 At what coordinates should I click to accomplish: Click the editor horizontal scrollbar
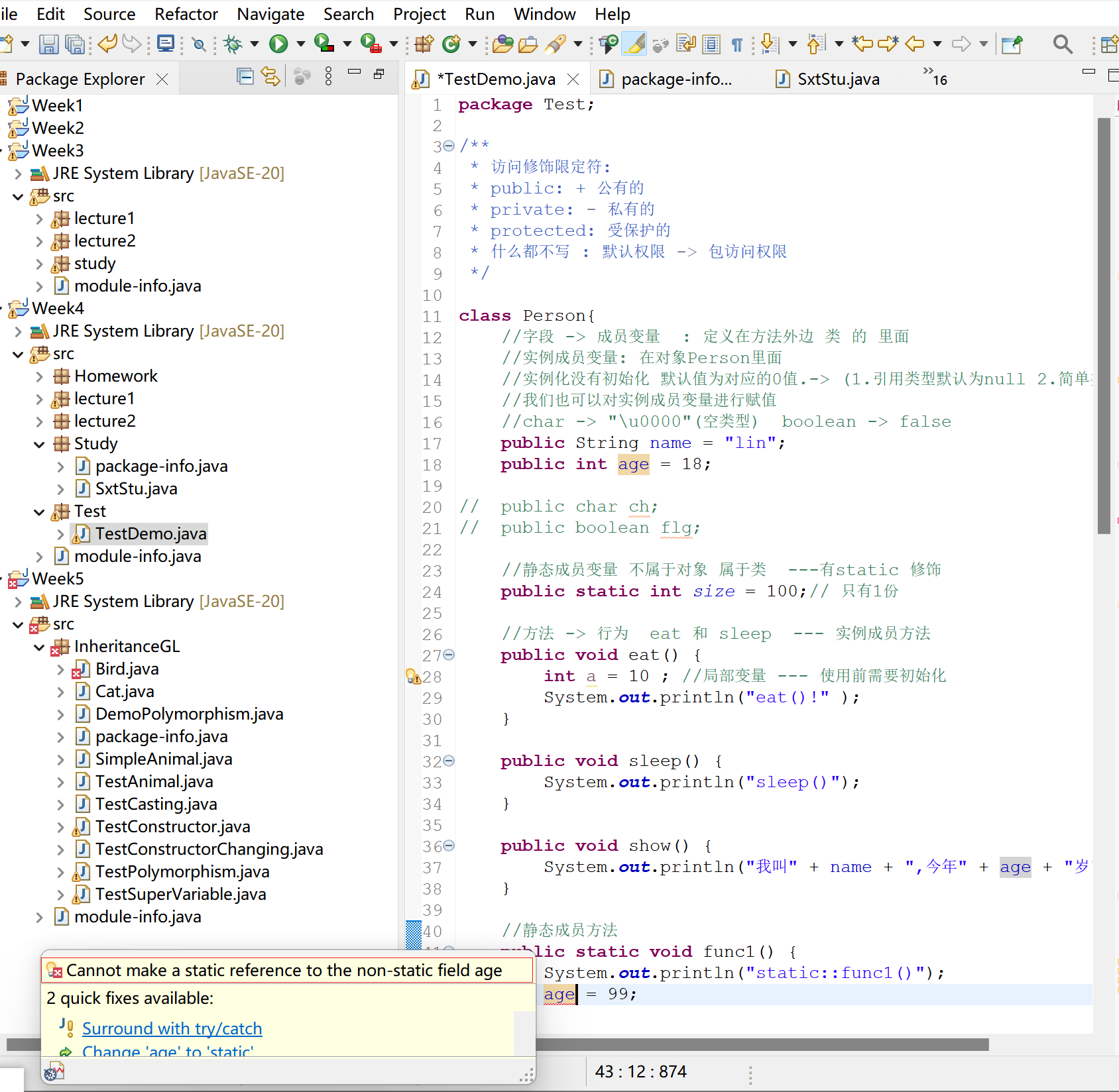click(762, 1045)
